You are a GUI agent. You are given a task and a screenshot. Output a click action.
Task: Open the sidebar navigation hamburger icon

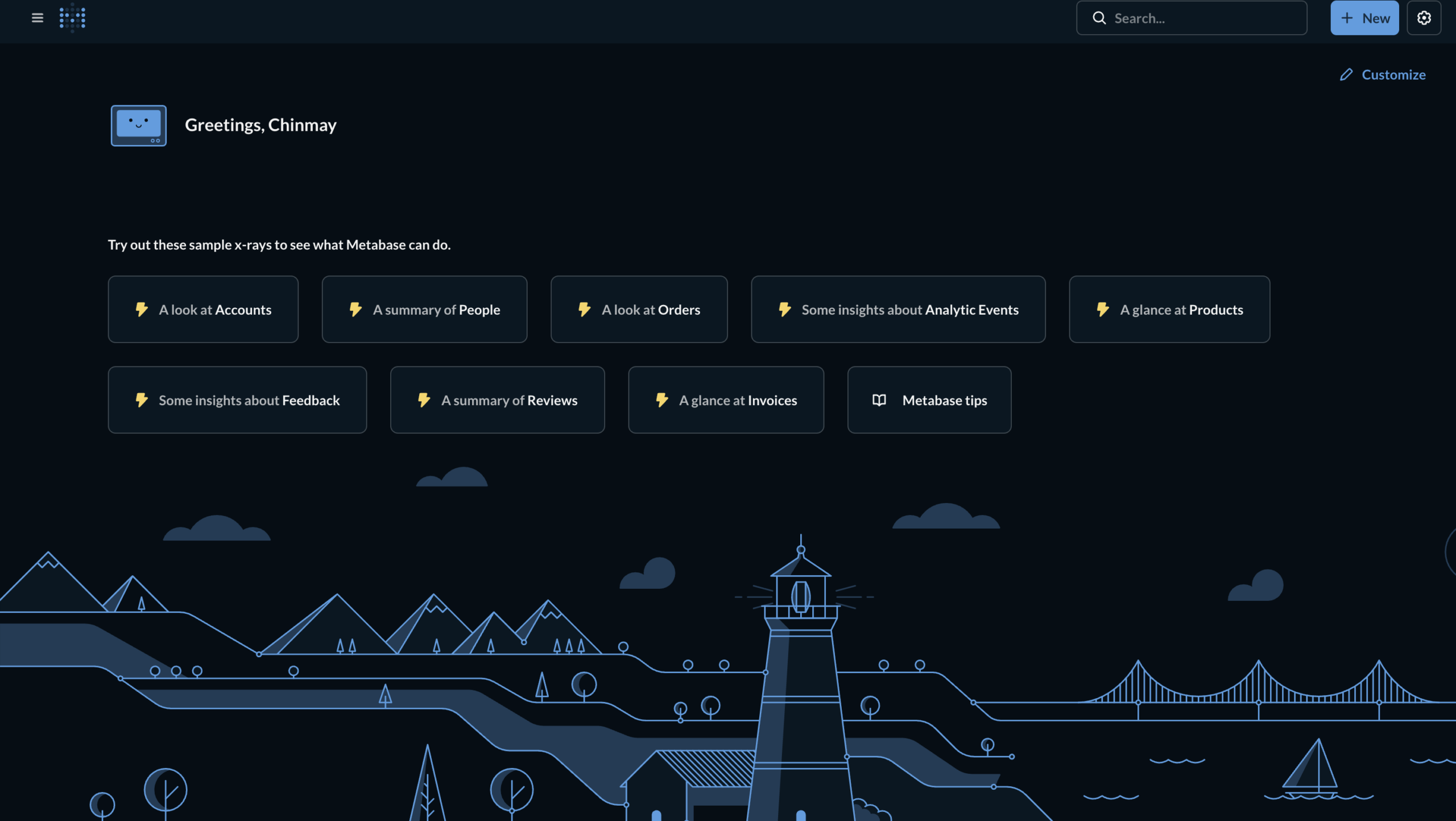[37, 18]
